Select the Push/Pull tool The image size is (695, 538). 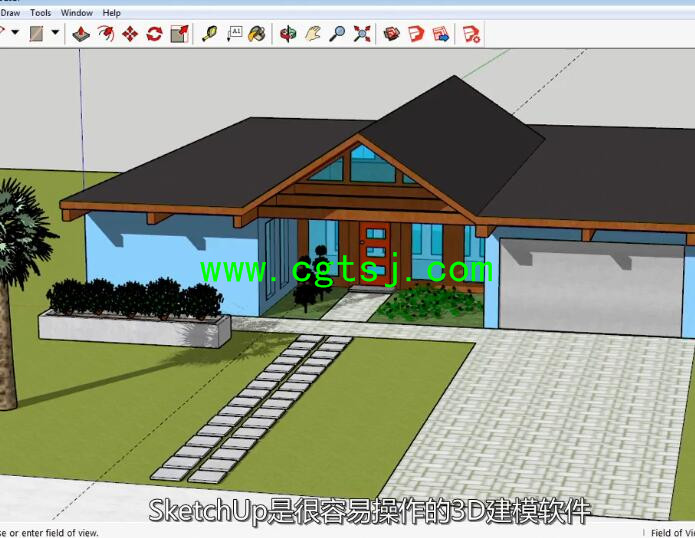pyautogui.click(x=81, y=34)
